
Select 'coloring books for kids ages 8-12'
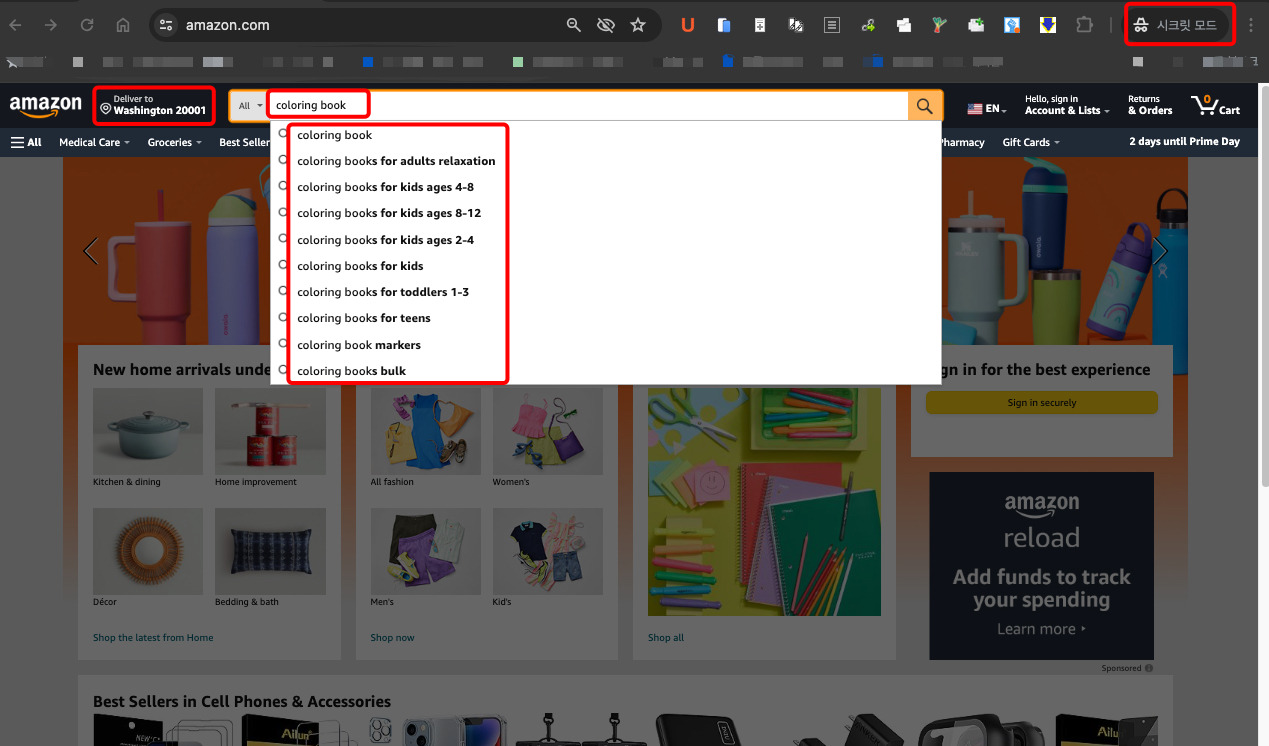point(606,213)
